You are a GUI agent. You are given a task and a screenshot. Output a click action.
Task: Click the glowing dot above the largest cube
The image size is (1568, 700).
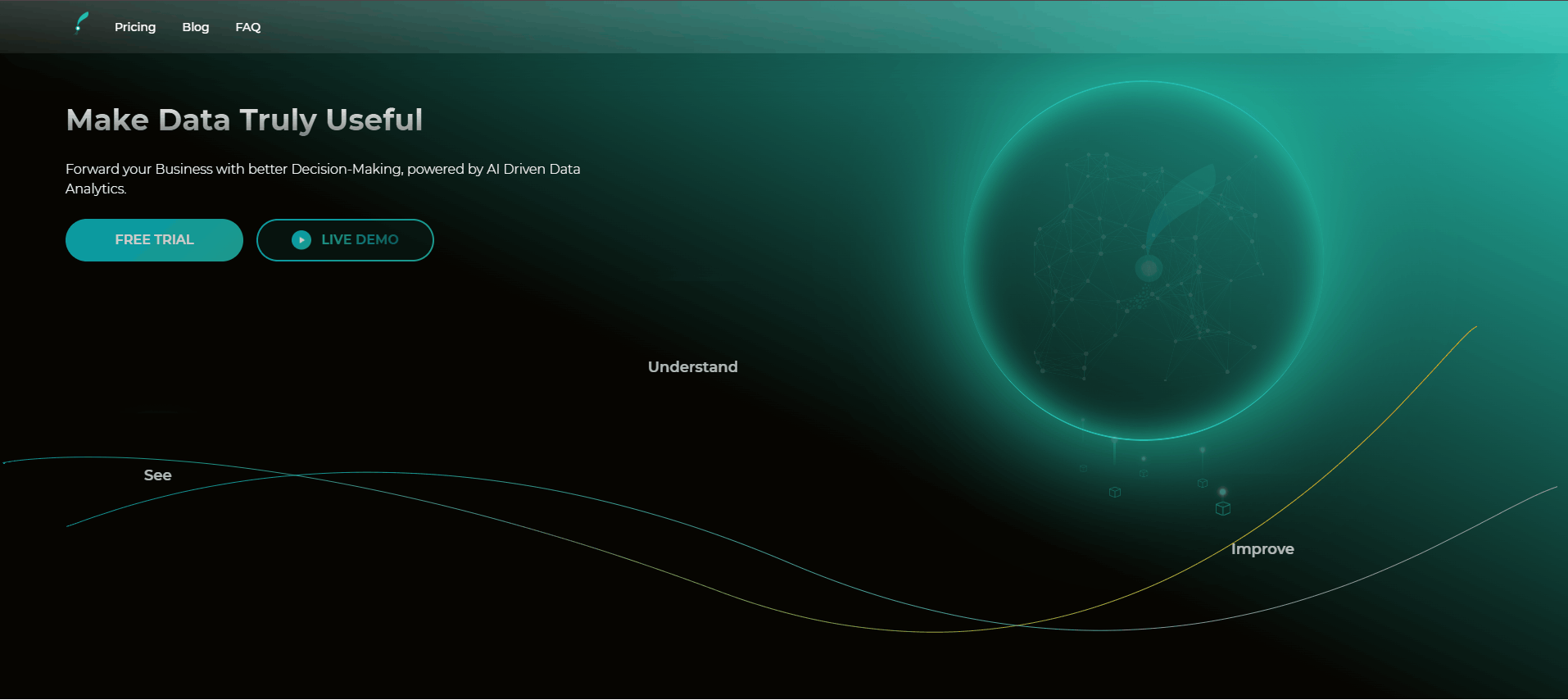tap(1222, 492)
